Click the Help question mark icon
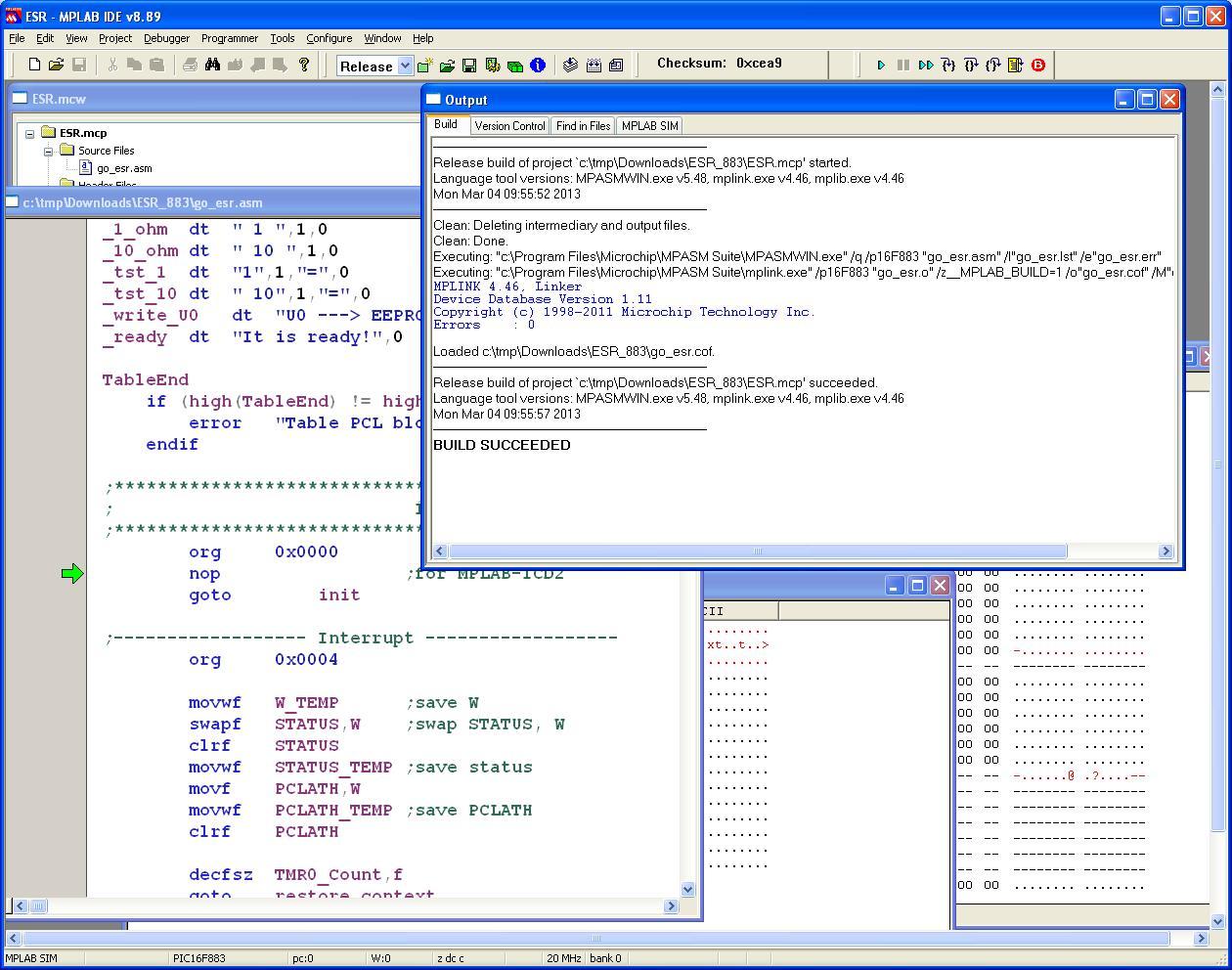The image size is (1232, 970). (304, 65)
